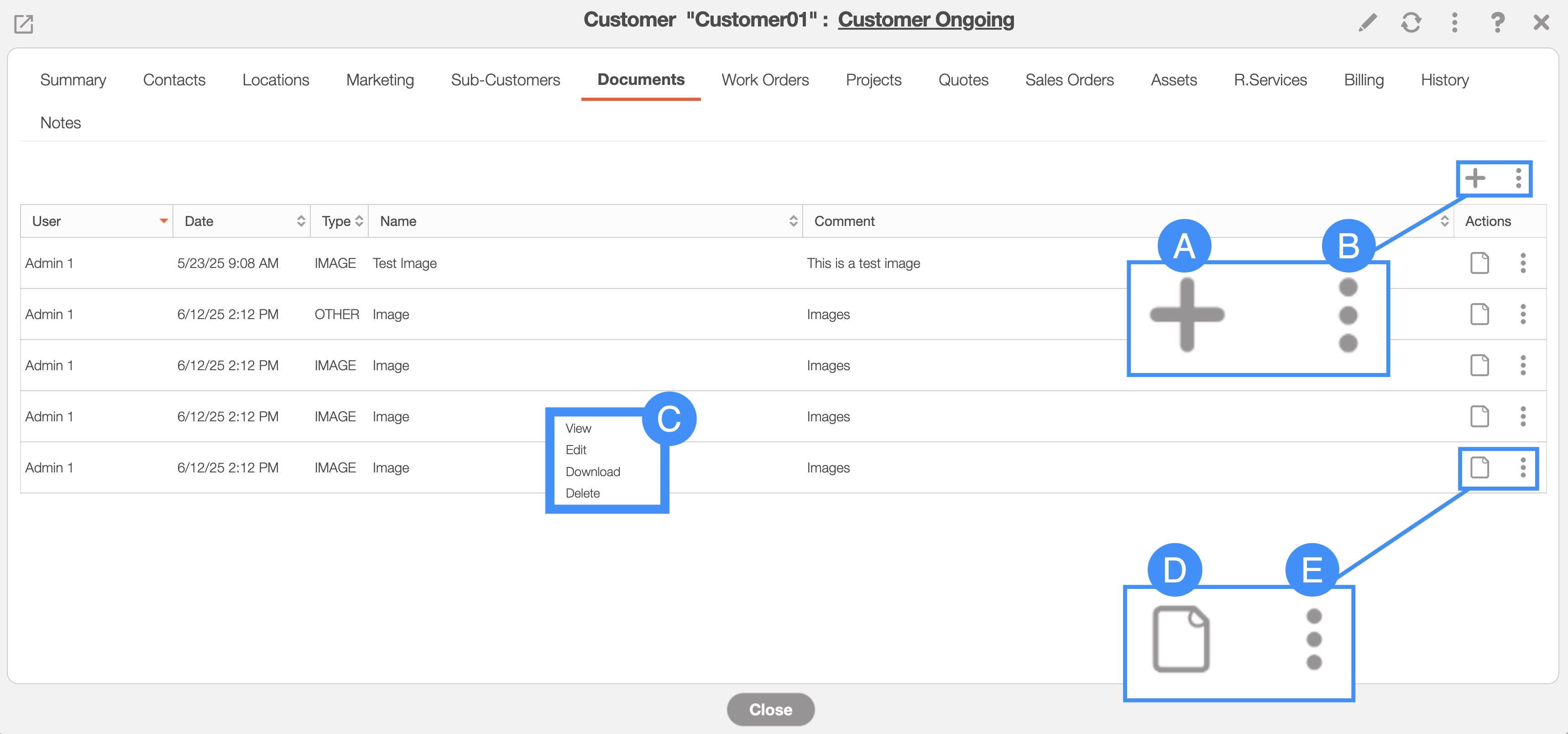Sort table by Date column

coord(301,221)
